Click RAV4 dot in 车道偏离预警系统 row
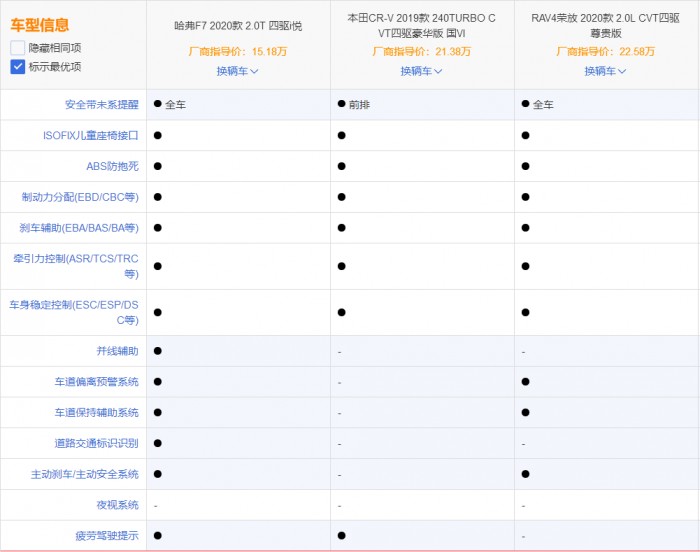This screenshot has width=700, height=552. 525,382
